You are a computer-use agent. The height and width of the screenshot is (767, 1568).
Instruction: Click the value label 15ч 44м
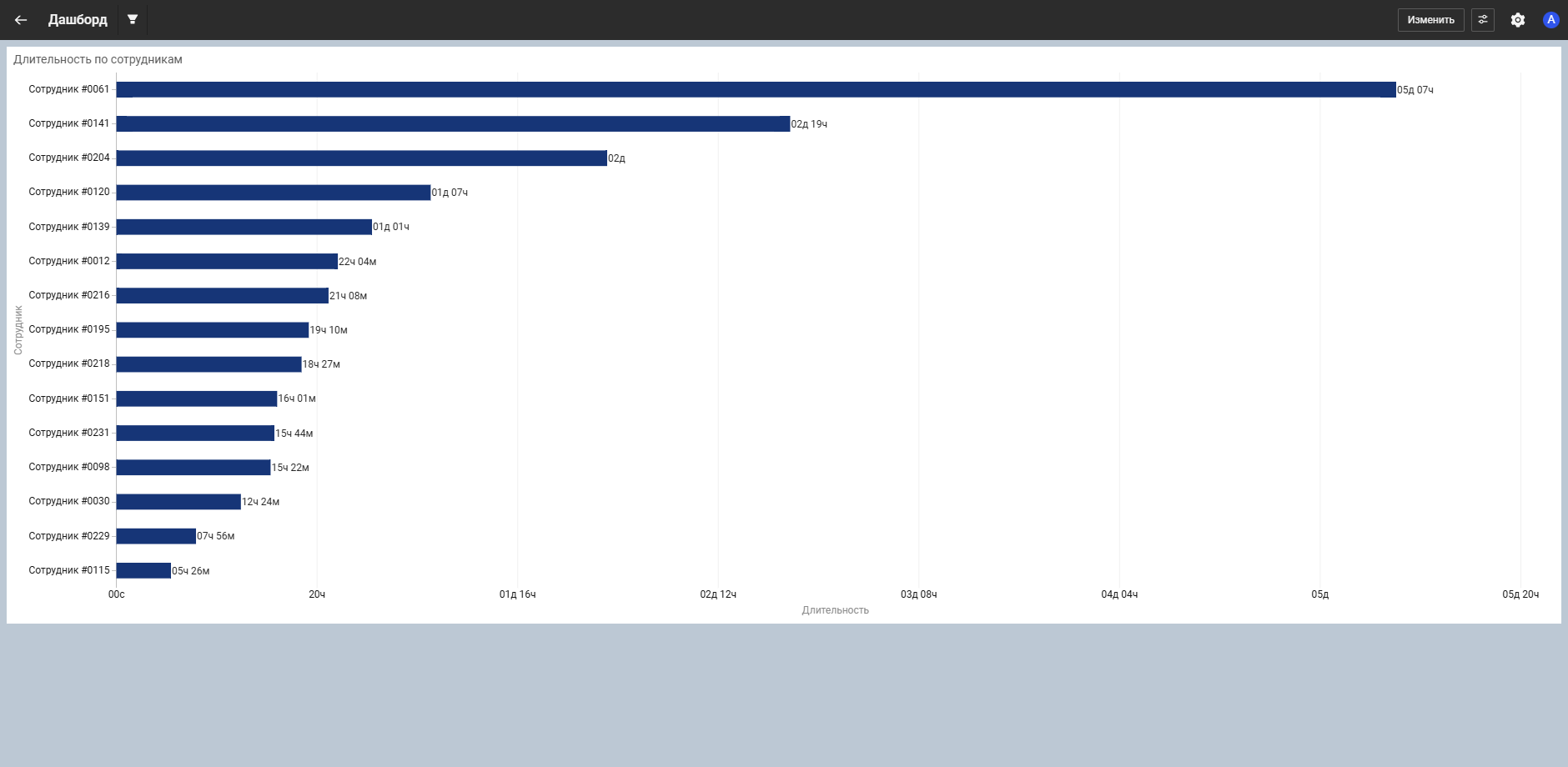pyautogui.click(x=294, y=434)
